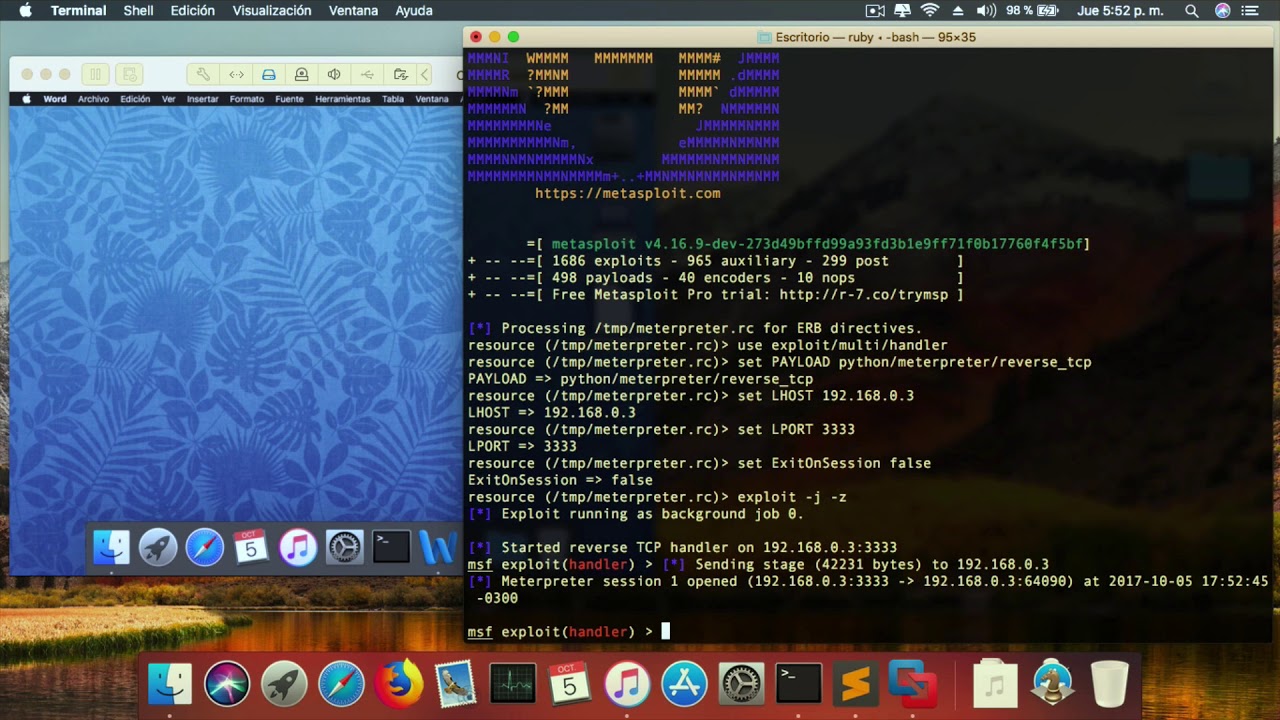Open Chess in the host dock

point(1052,684)
